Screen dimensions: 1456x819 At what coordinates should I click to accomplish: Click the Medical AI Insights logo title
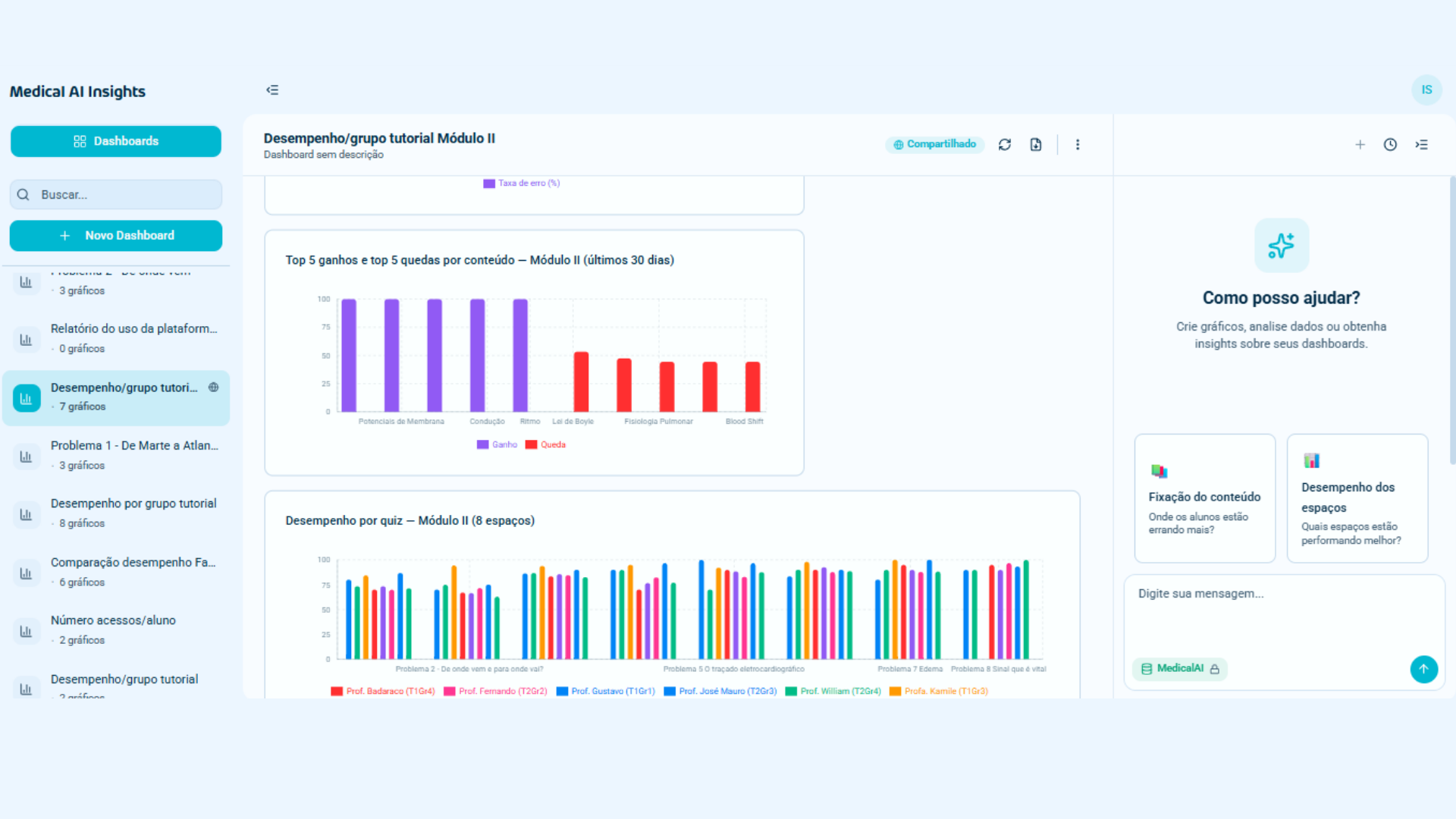pyautogui.click(x=77, y=92)
